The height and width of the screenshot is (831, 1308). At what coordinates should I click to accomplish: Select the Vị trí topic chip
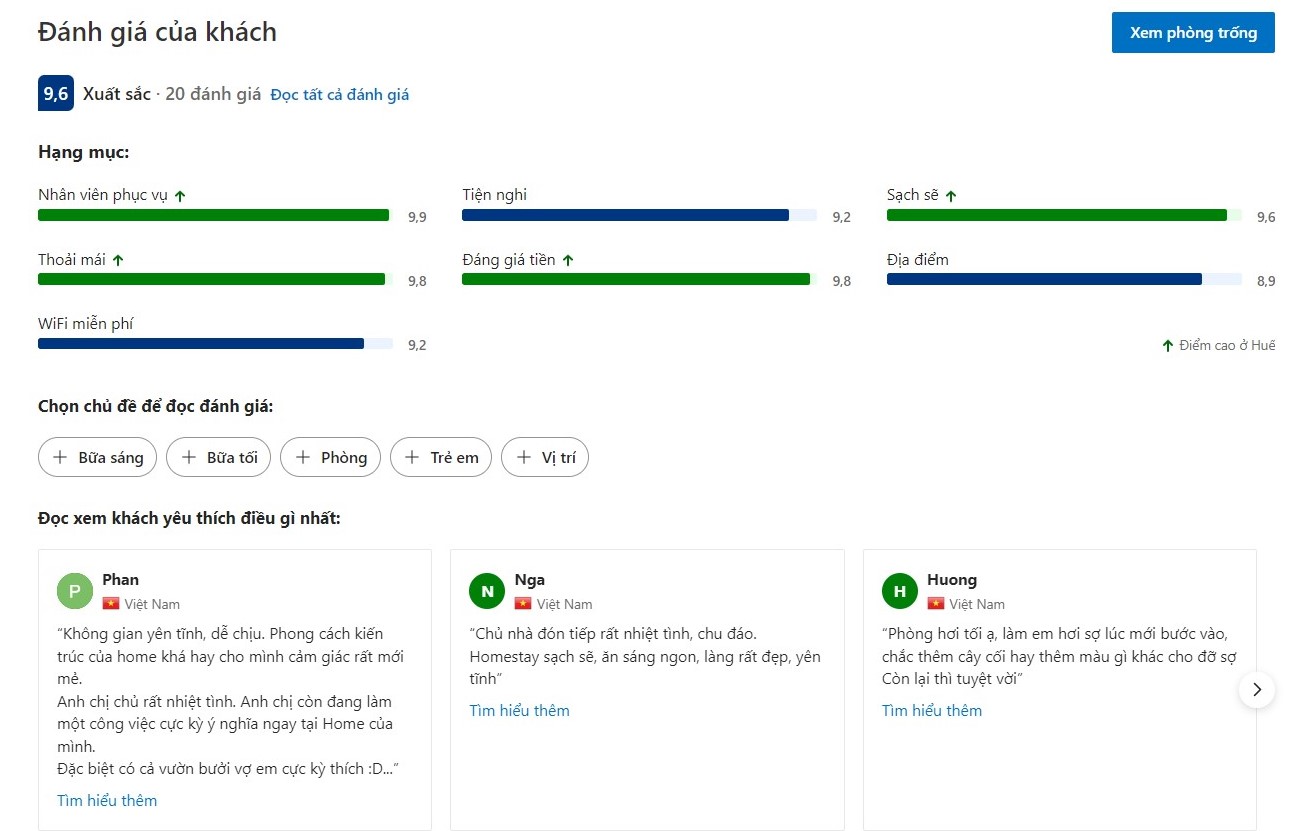tap(545, 457)
